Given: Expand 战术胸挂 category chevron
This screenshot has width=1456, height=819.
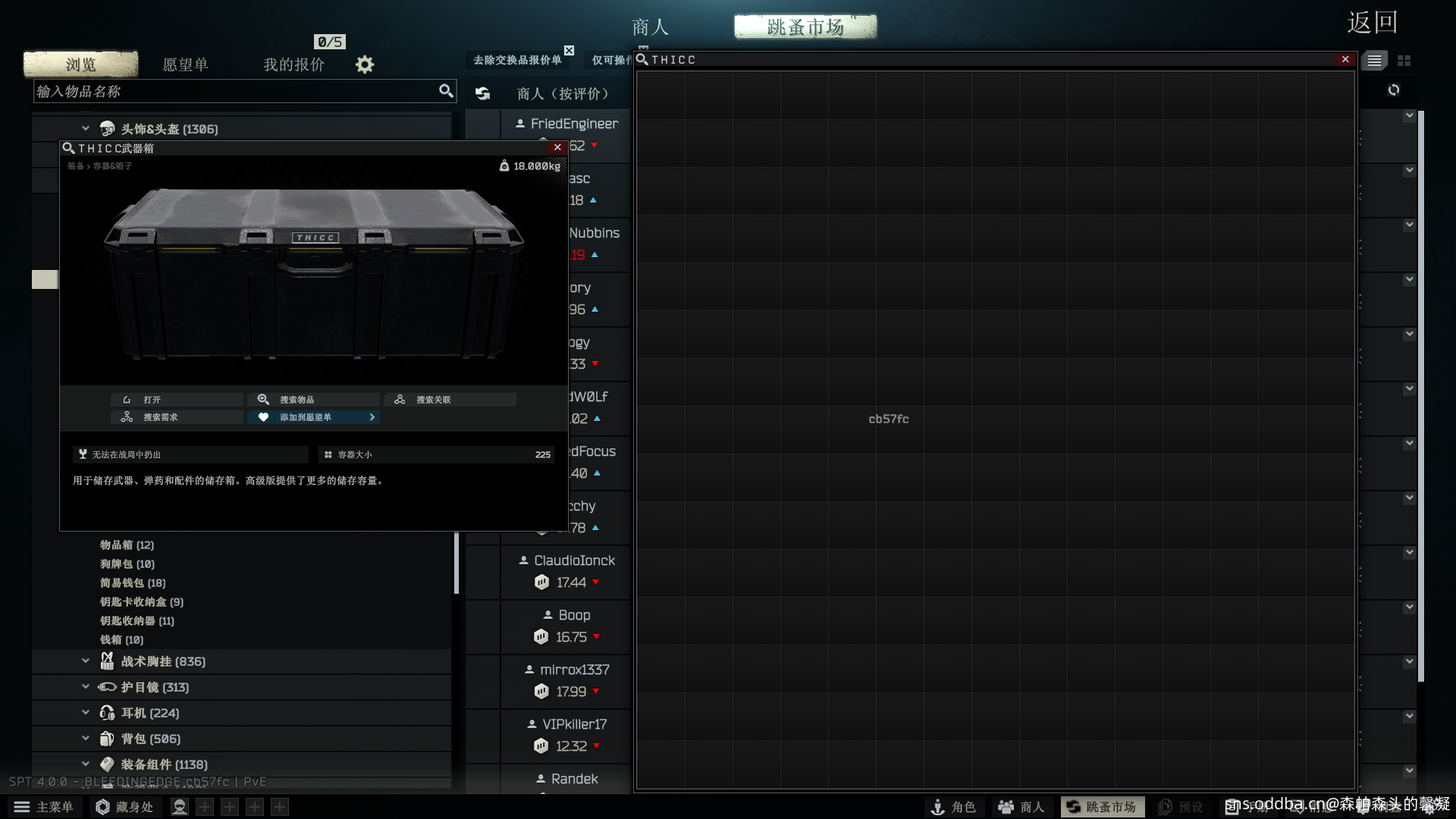Looking at the screenshot, I should point(86,661).
